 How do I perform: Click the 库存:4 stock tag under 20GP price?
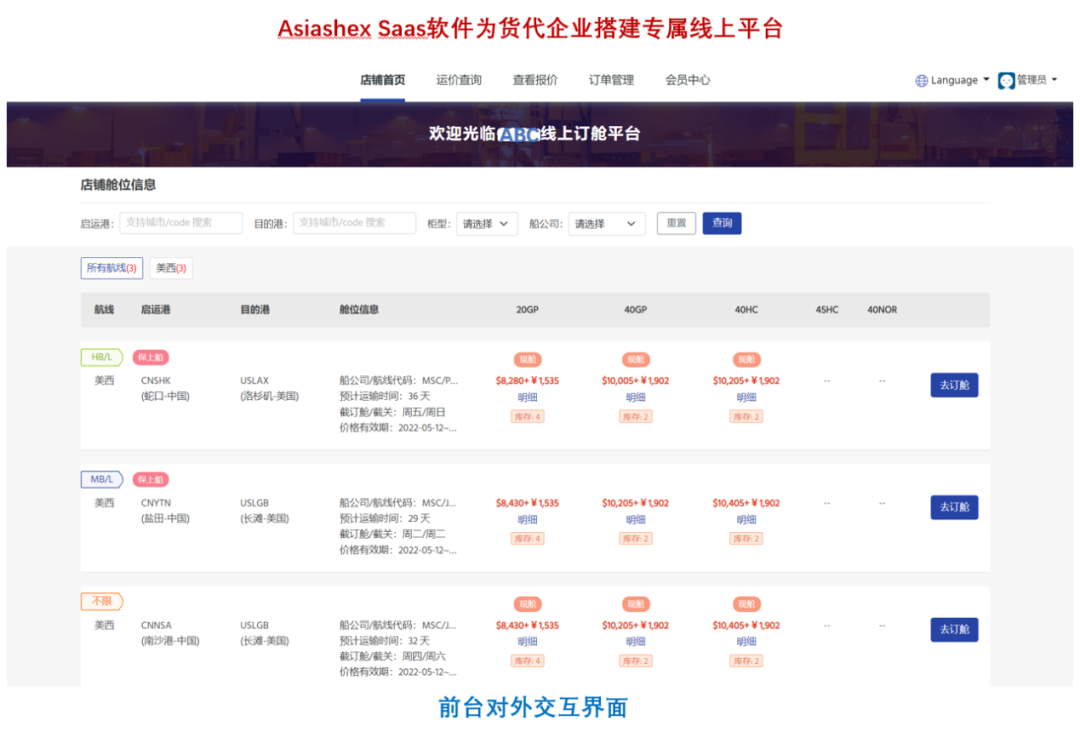point(527,416)
